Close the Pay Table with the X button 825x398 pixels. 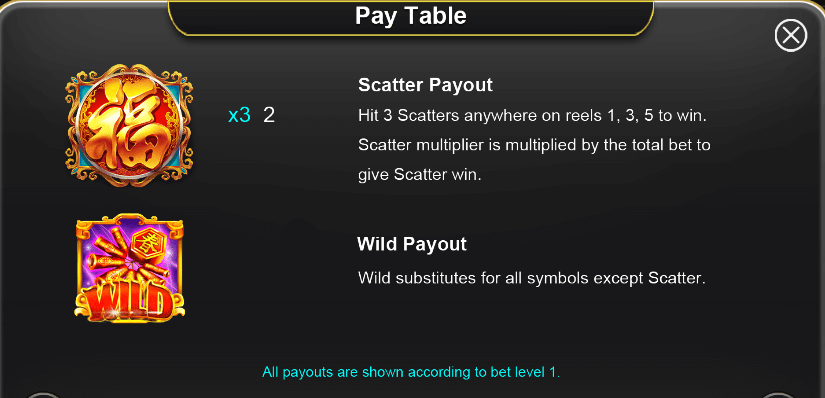pos(790,36)
